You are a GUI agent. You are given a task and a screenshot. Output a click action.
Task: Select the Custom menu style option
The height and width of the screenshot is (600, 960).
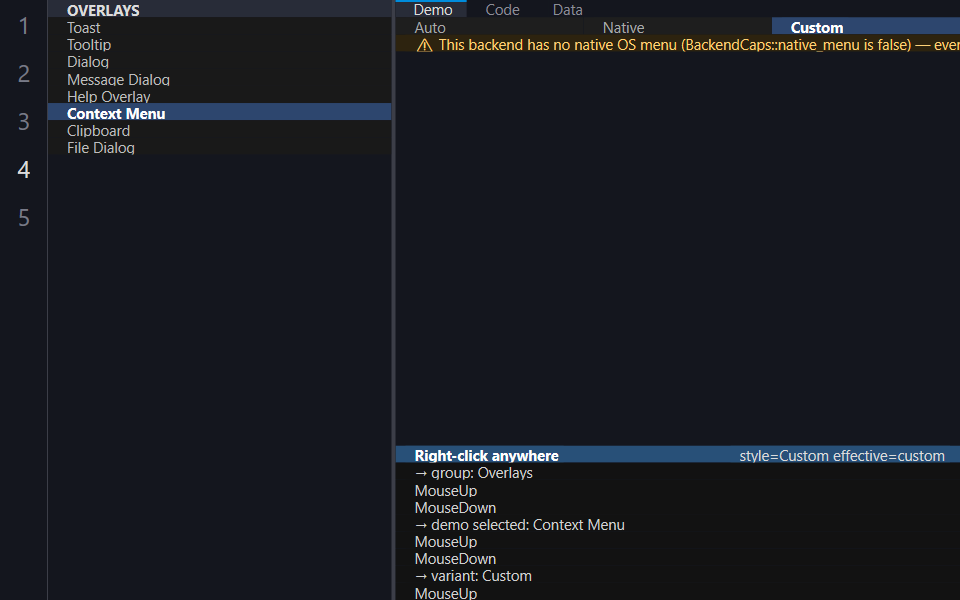[866, 28]
